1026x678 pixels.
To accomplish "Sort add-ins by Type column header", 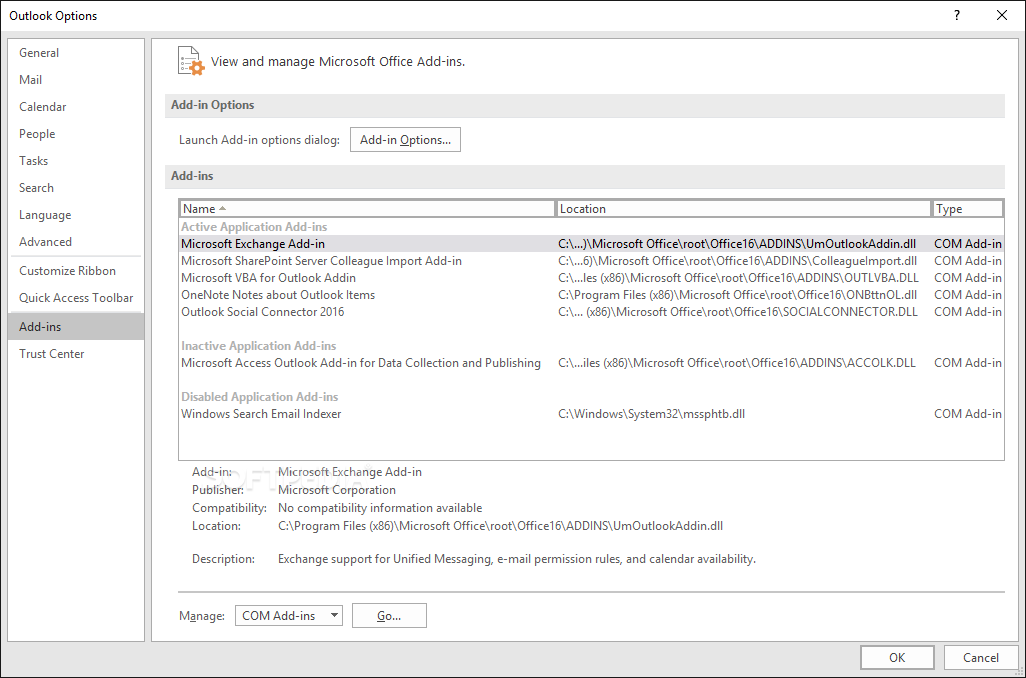I will pyautogui.click(x=967, y=209).
